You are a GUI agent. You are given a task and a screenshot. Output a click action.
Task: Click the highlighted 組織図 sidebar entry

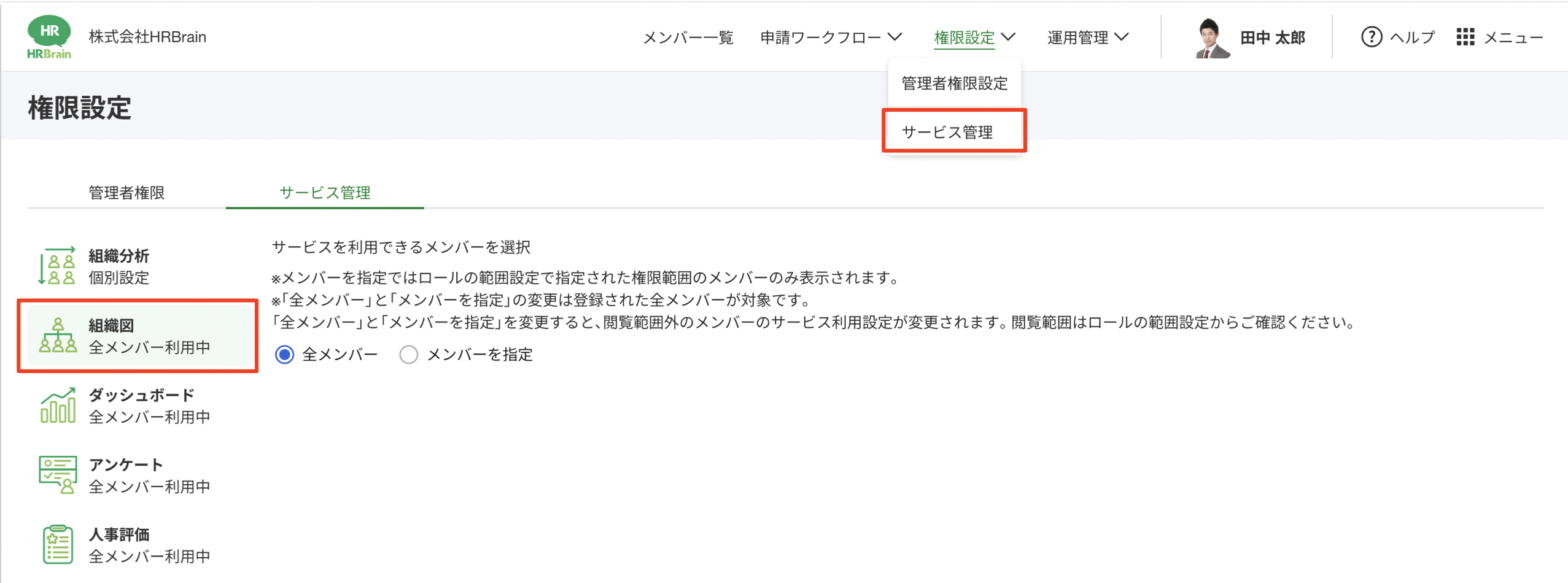(x=138, y=336)
